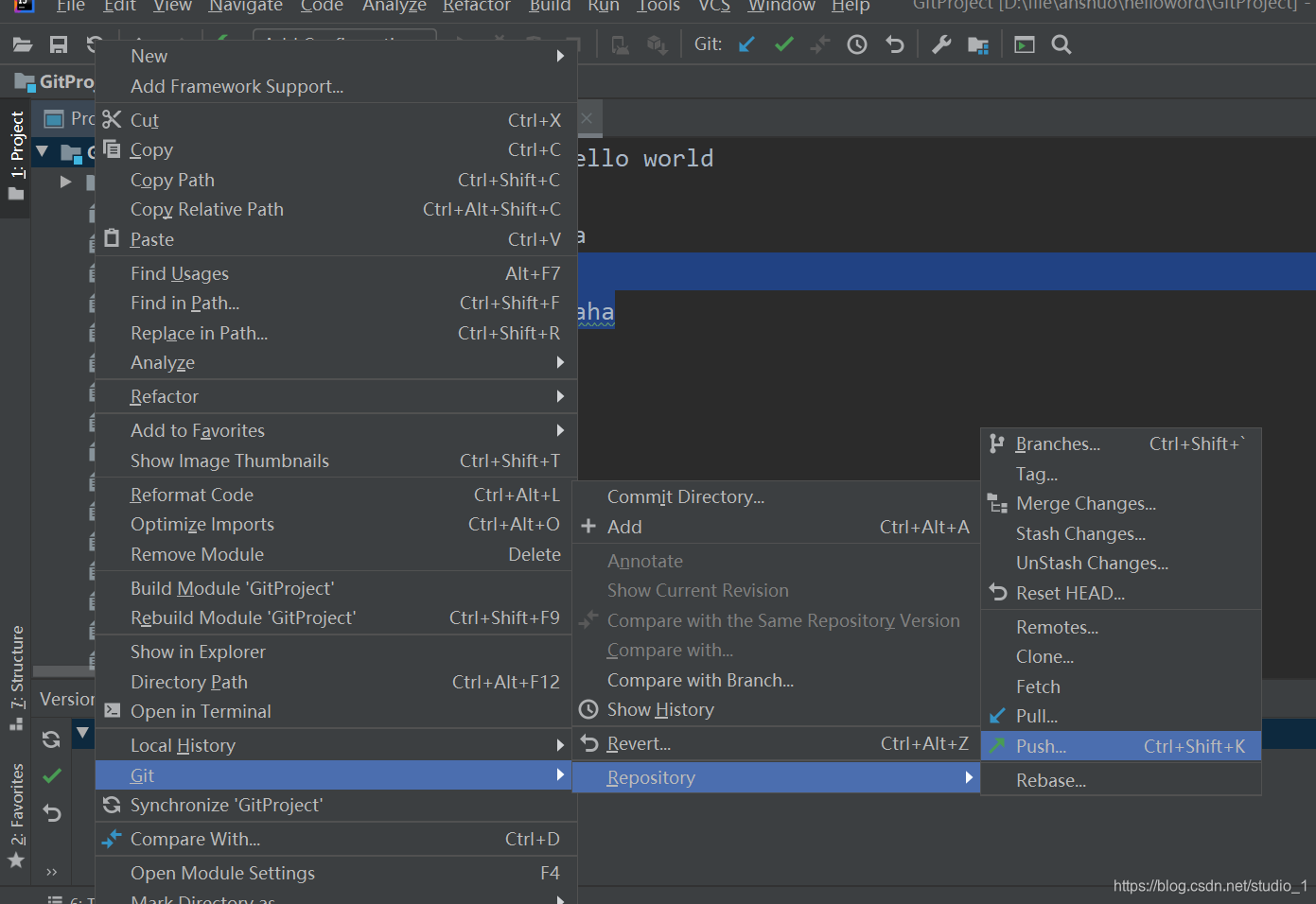Image resolution: width=1316 pixels, height=904 pixels.
Task: Click the Git Commit green checkmark in toolbar
Action: [x=783, y=44]
